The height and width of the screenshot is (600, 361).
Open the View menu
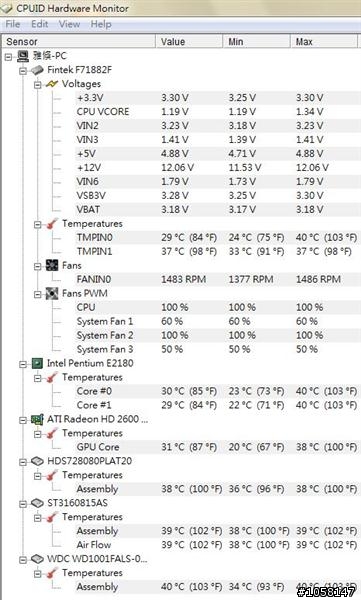69,24
